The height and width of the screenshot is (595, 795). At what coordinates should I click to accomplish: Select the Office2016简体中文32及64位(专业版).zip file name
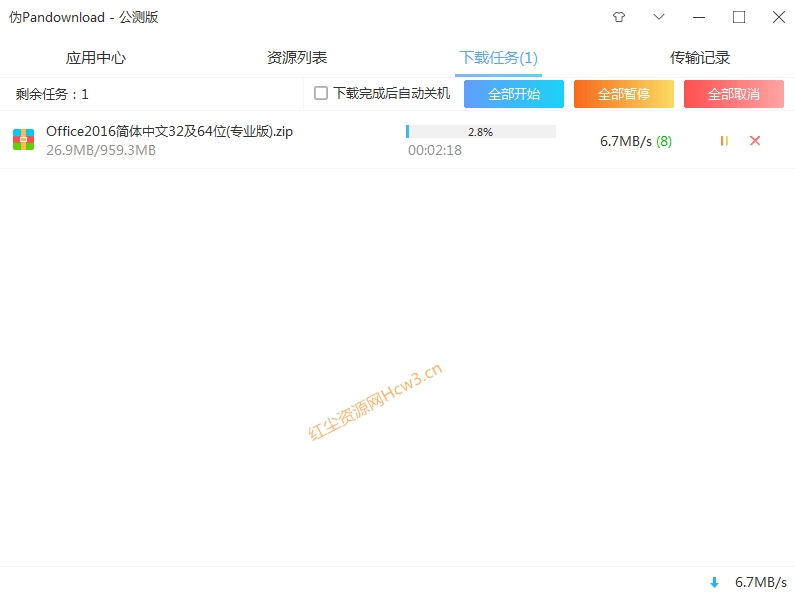[169, 131]
